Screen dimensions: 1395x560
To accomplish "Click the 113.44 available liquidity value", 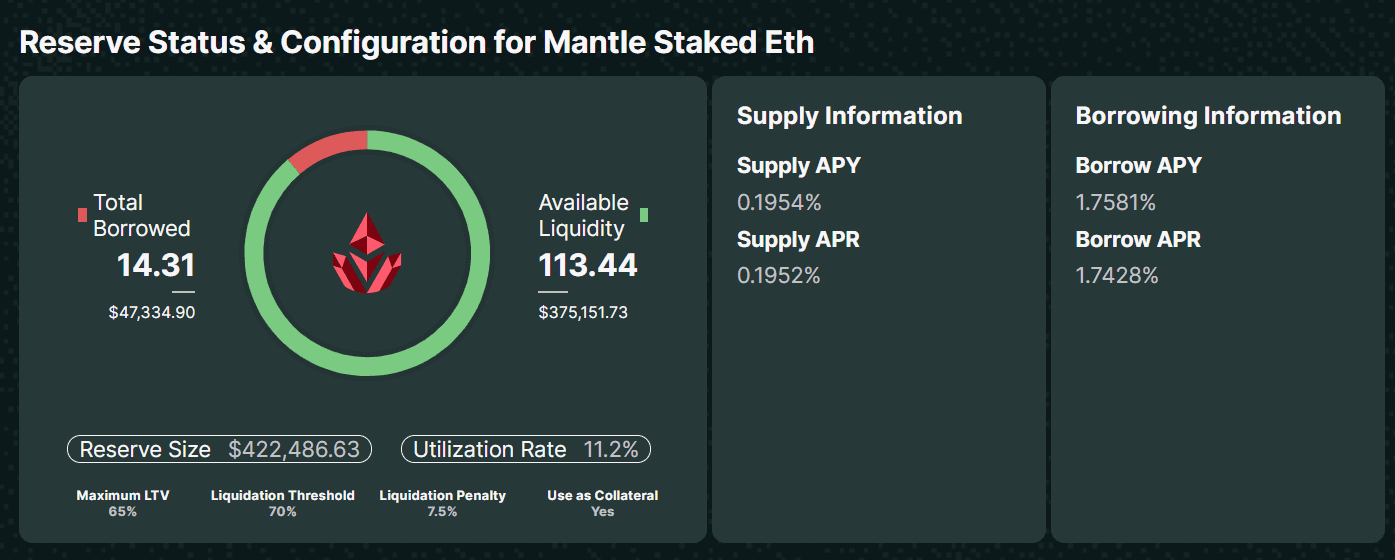I will [588, 265].
